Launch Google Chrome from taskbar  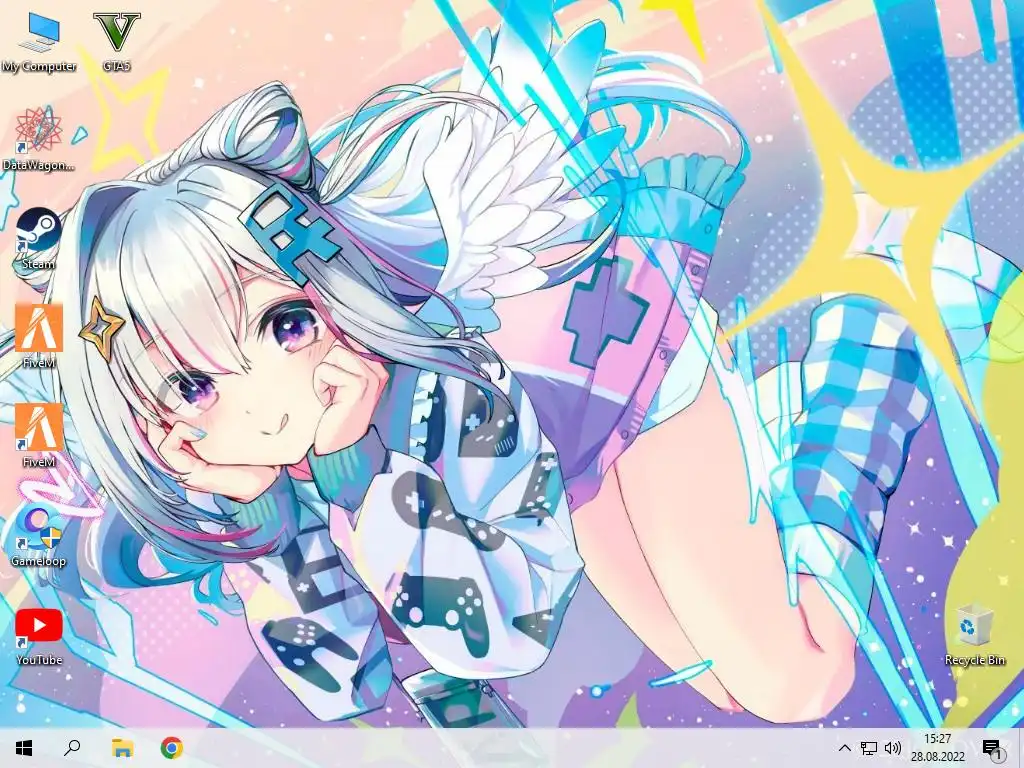click(x=172, y=748)
